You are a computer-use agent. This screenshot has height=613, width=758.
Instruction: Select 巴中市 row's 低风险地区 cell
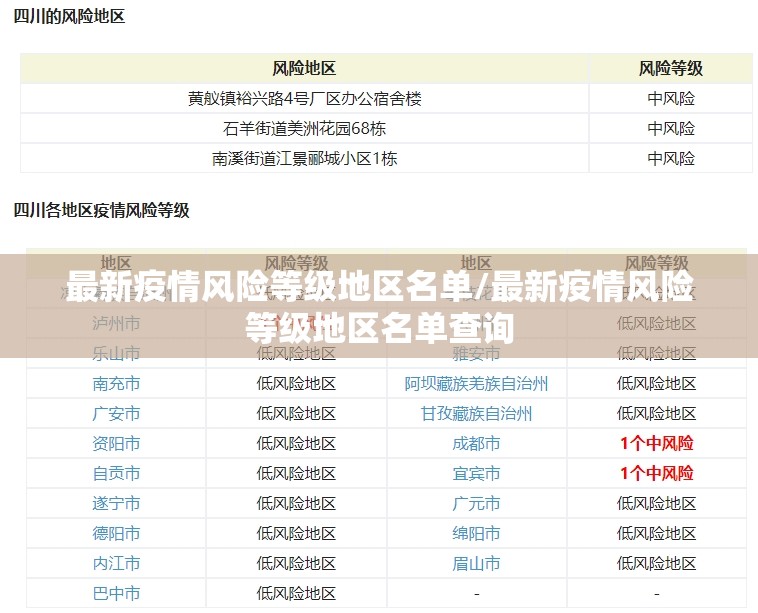point(296,593)
